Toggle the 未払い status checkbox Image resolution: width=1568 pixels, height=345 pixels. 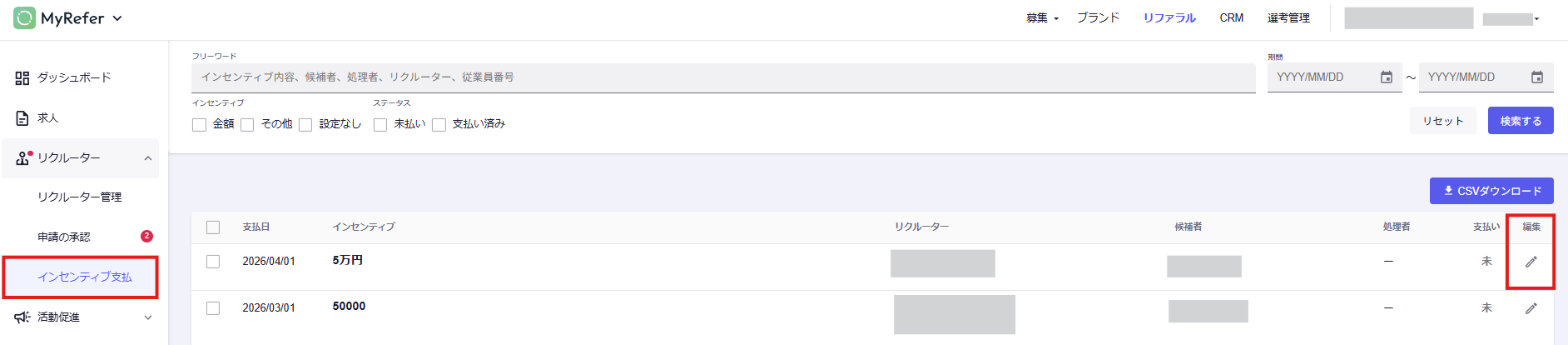pos(380,125)
